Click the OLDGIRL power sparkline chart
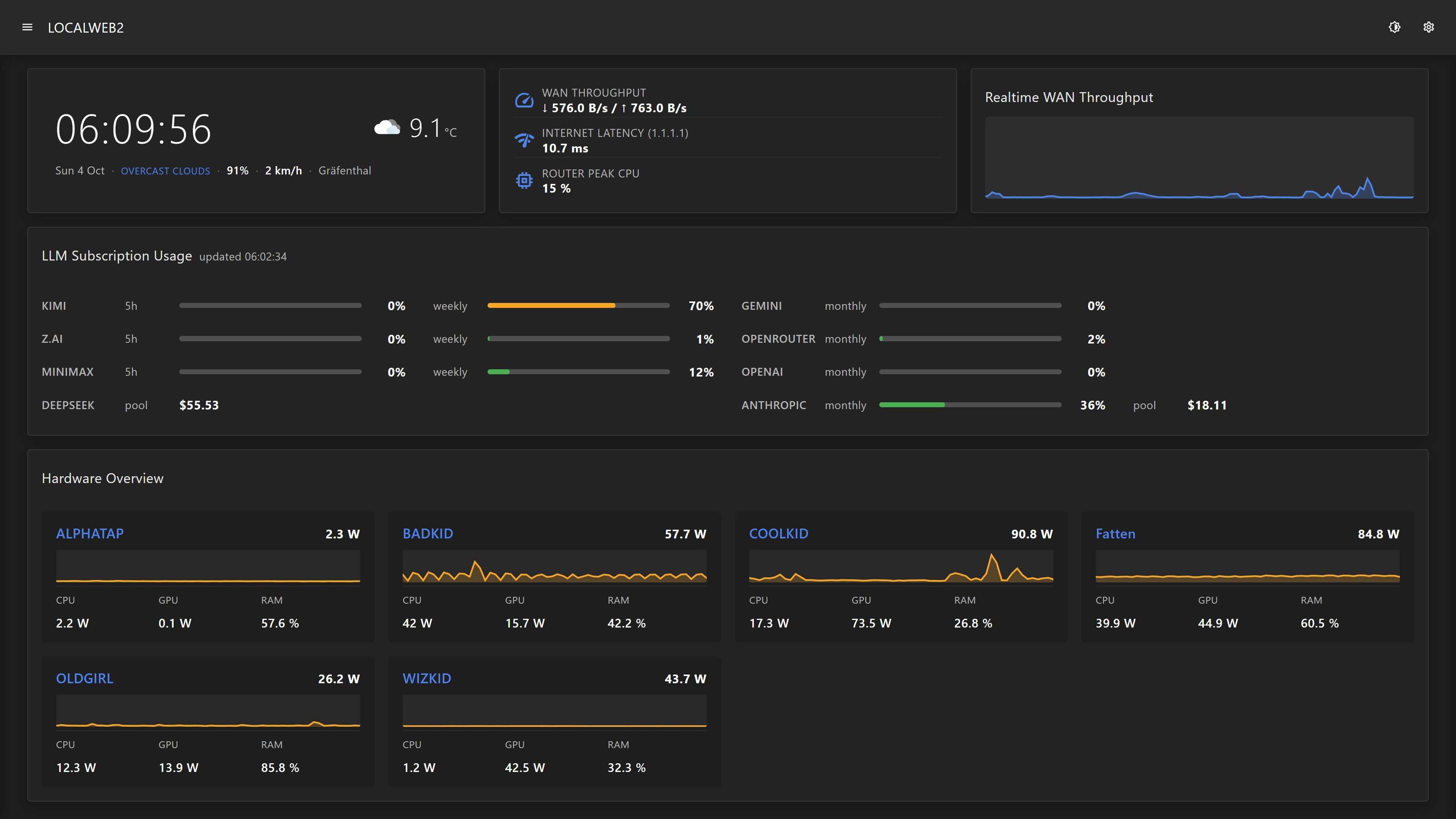The height and width of the screenshot is (819, 1456). pos(208,711)
